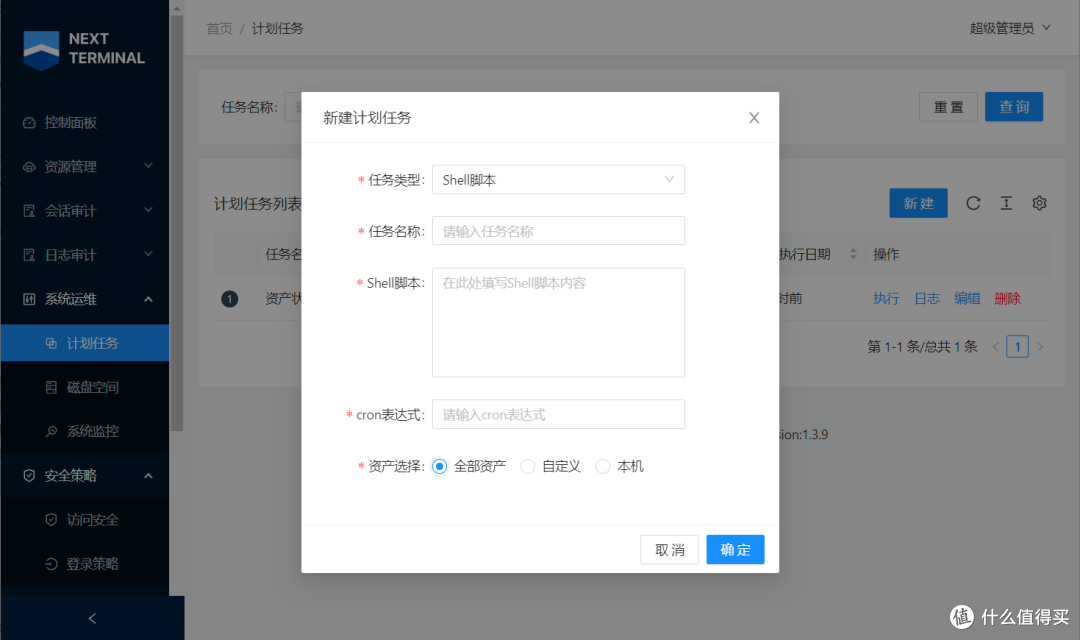Select the 全部资产 radio option
This screenshot has width=1080, height=640.
439,466
